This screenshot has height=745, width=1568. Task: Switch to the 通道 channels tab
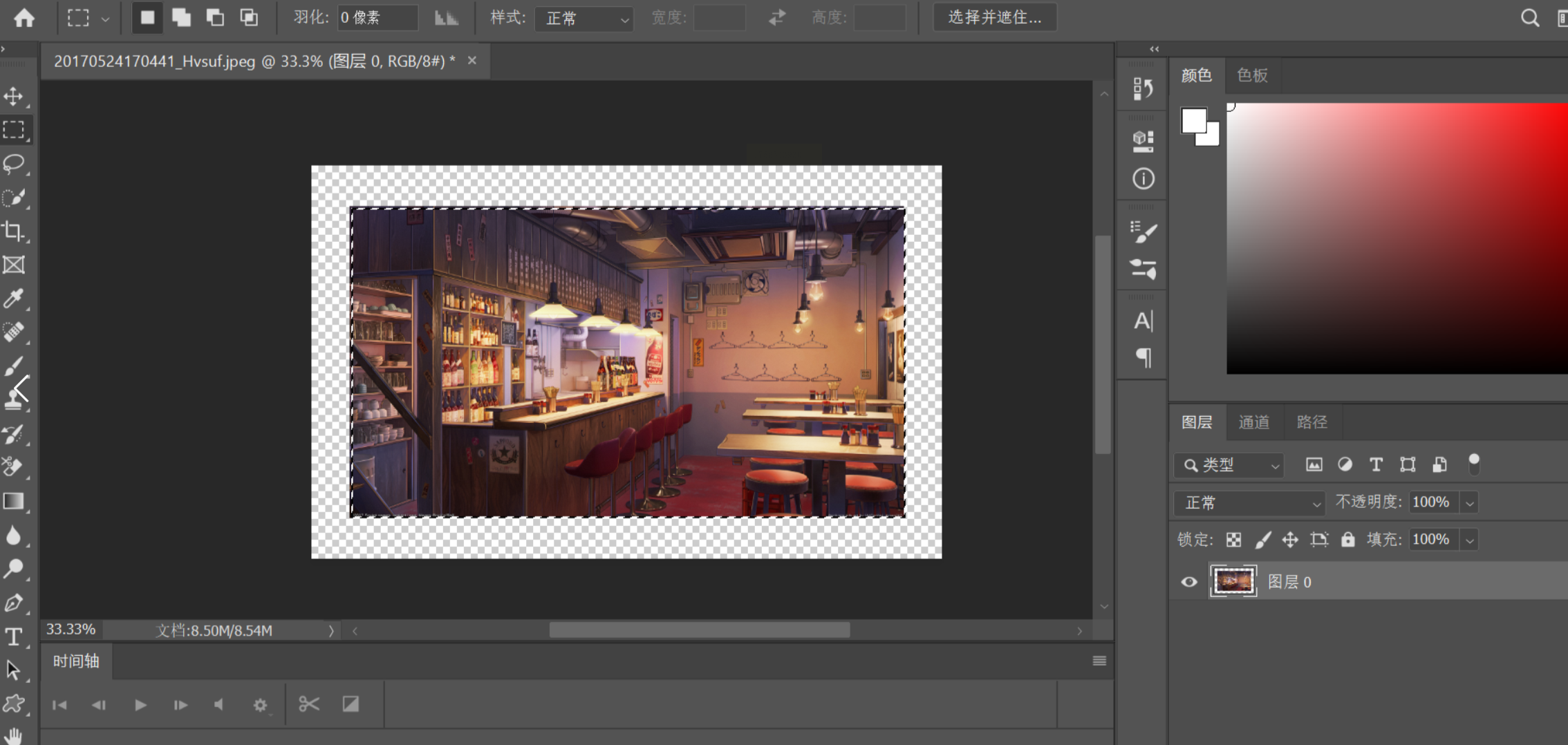[1253, 422]
